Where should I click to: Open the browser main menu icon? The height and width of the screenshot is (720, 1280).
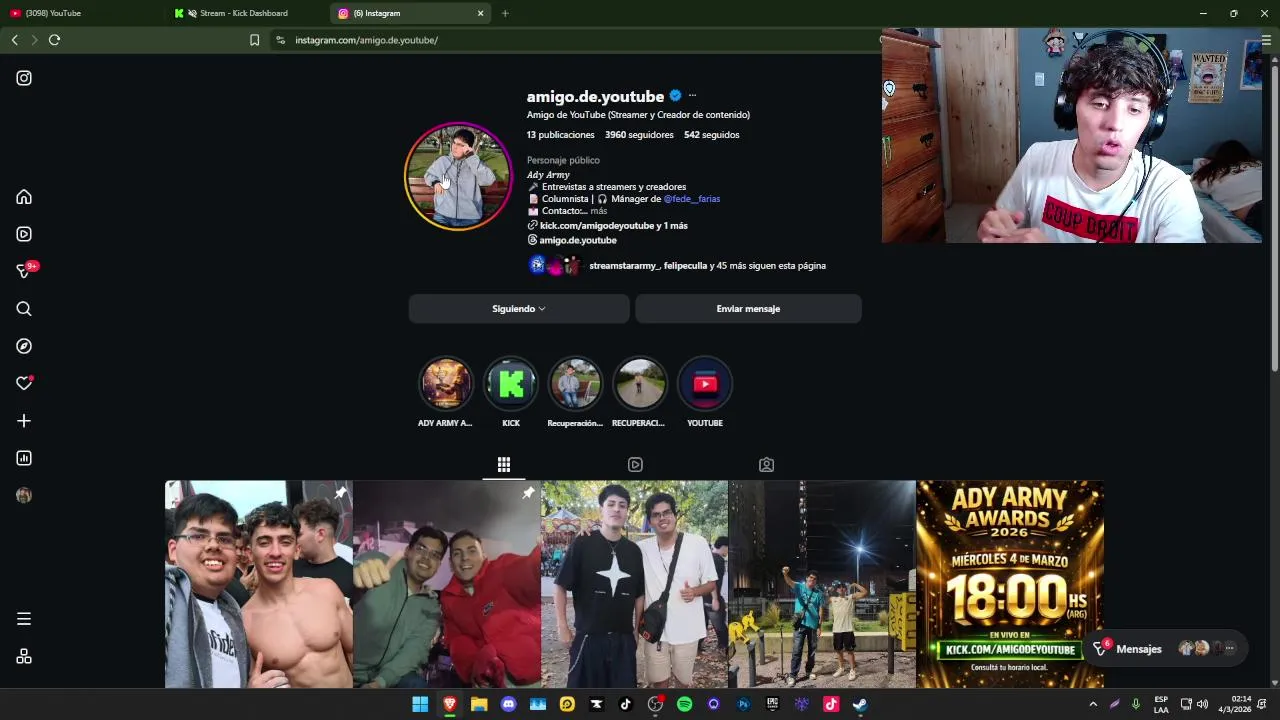click(x=1266, y=40)
